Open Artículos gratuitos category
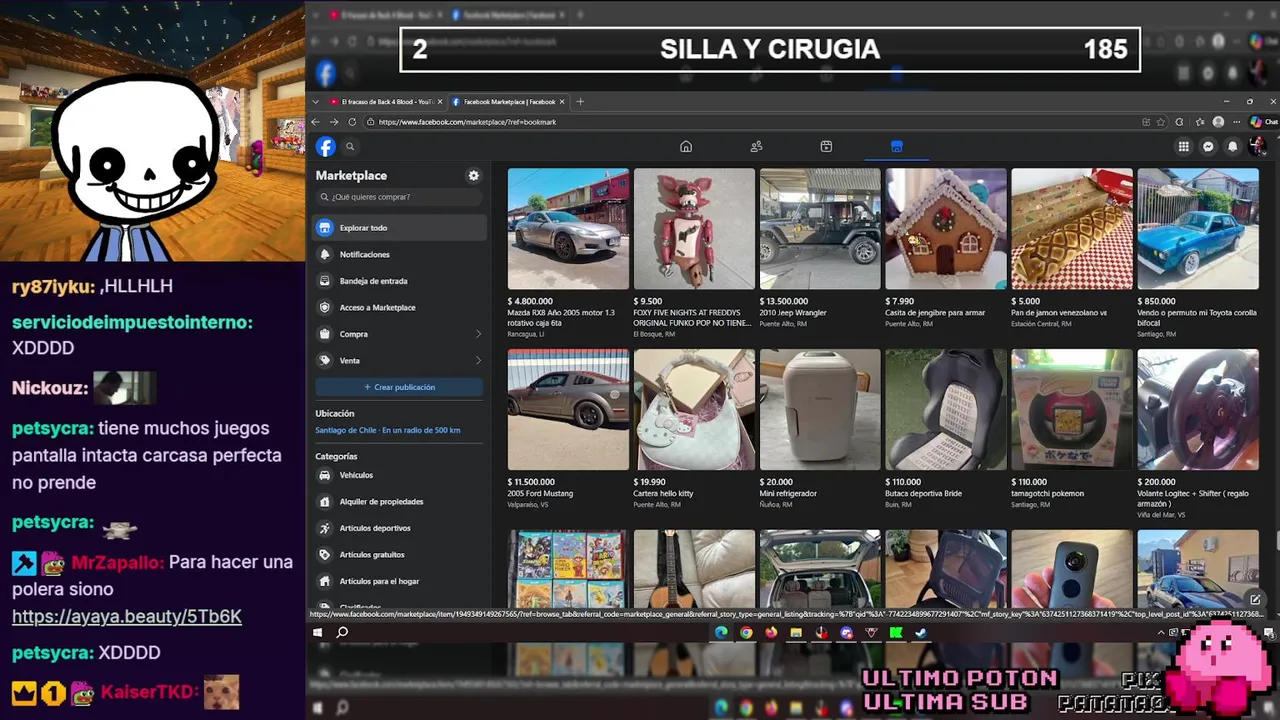The height and width of the screenshot is (720, 1280). tap(400, 555)
